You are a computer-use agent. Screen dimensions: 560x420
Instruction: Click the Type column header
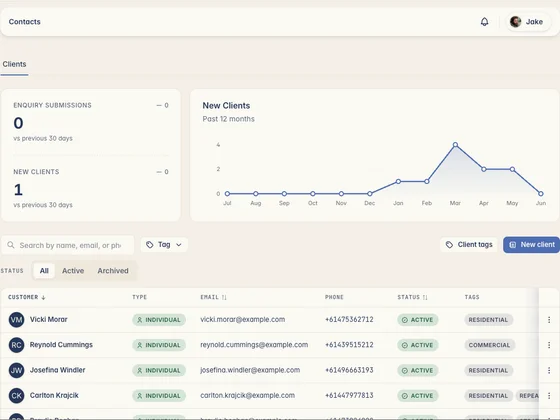140,297
